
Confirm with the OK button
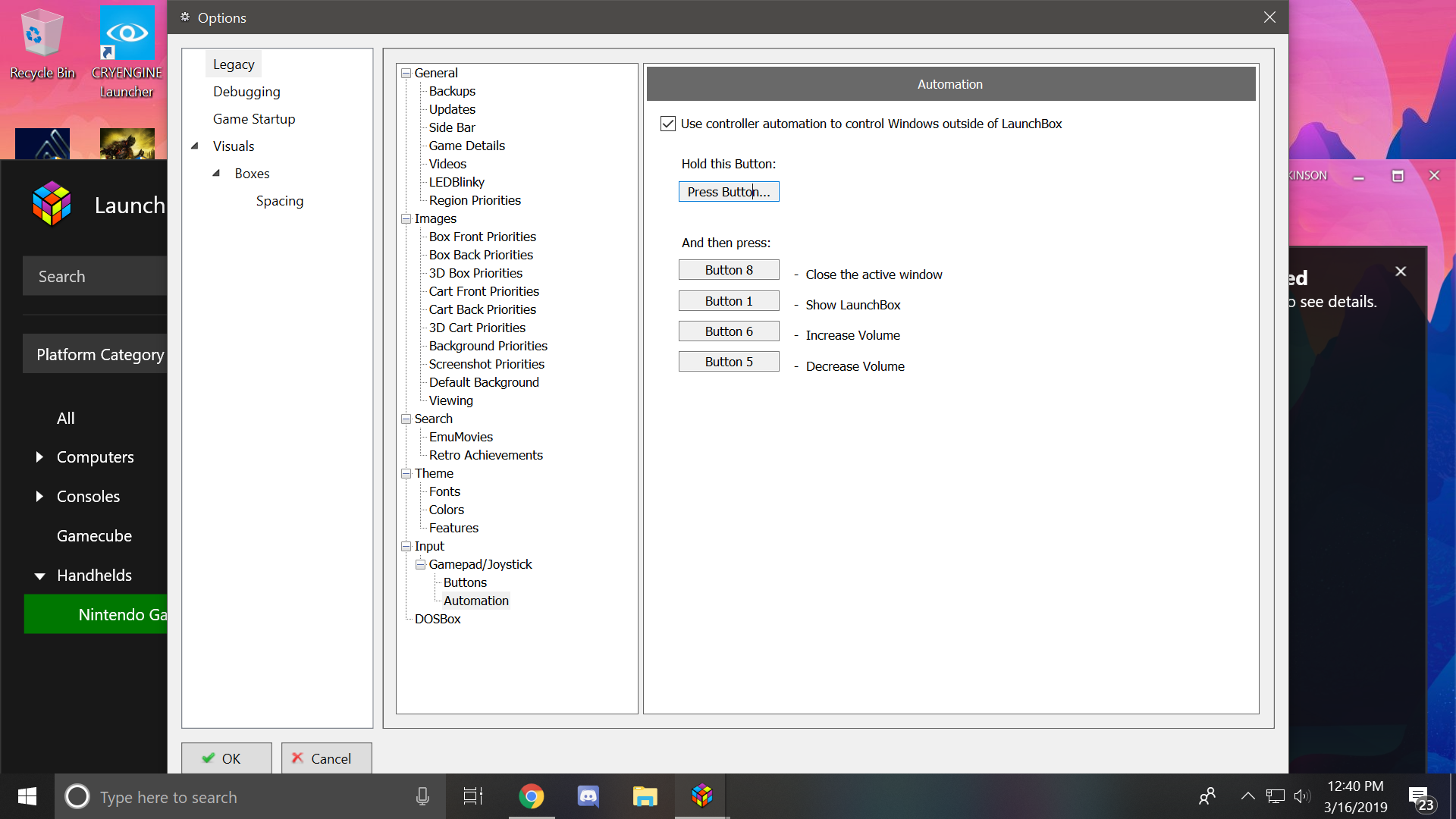click(227, 758)
